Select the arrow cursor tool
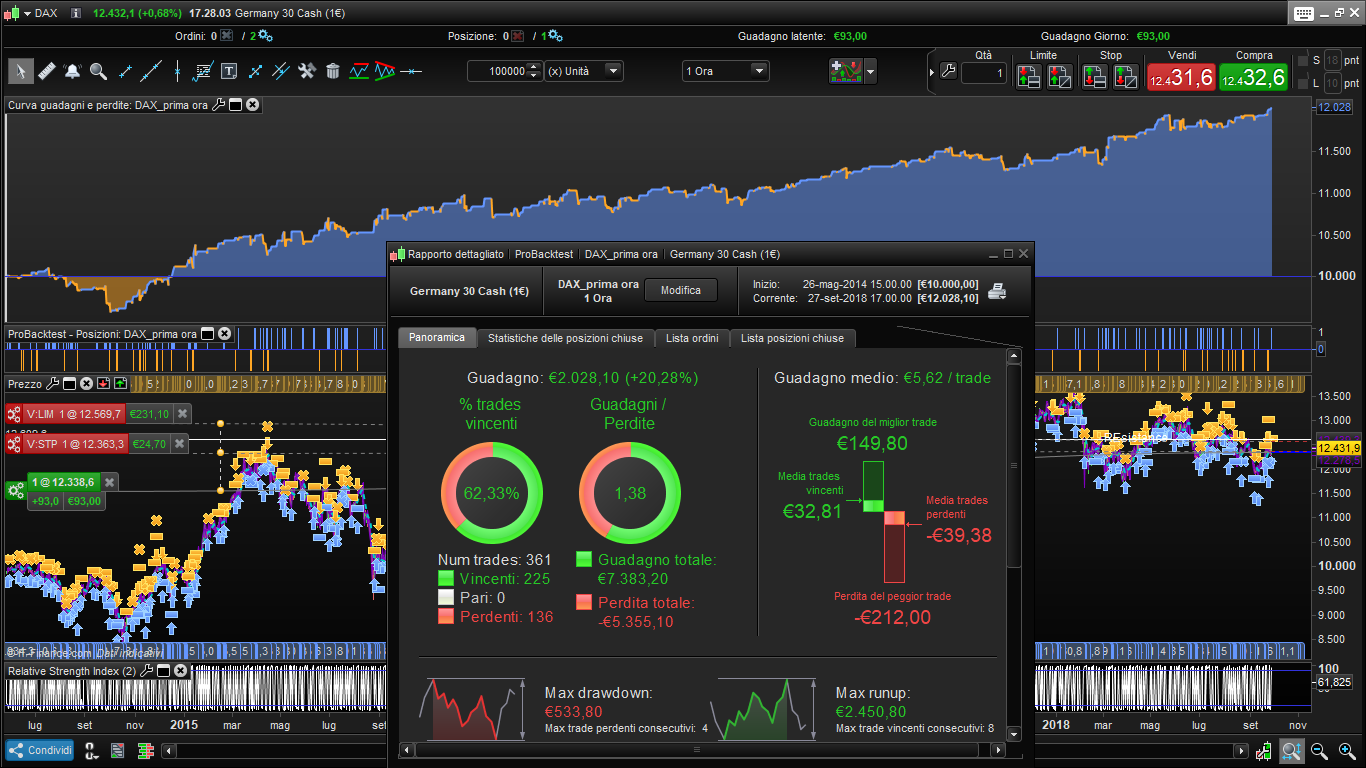Viewport: 1366px width, 768px height. [x=21, y=71]
